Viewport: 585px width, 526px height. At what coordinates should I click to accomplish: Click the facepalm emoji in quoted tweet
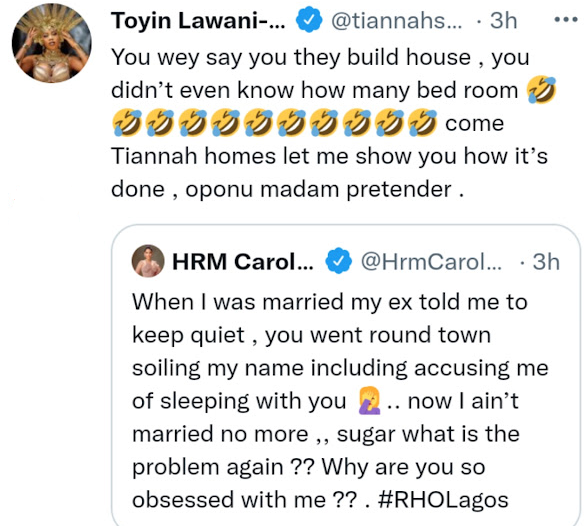coord(369,401)
